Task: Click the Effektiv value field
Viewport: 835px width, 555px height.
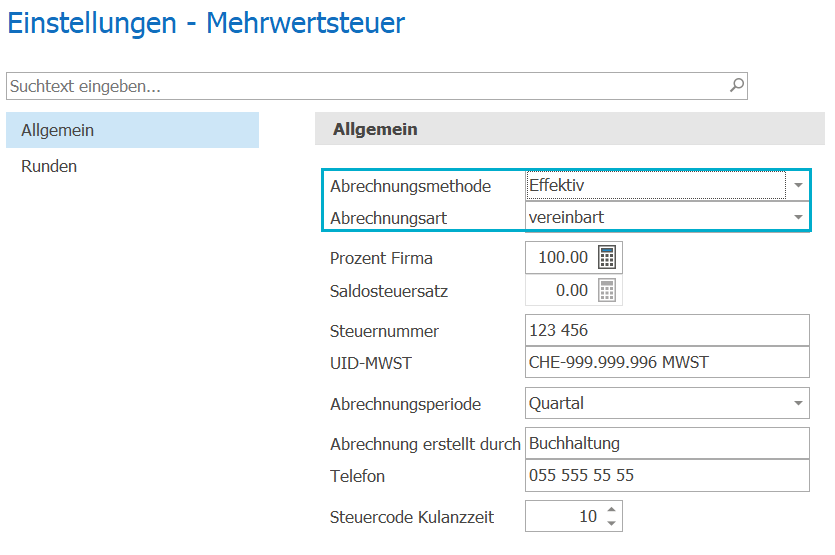Action: (656, 185)
